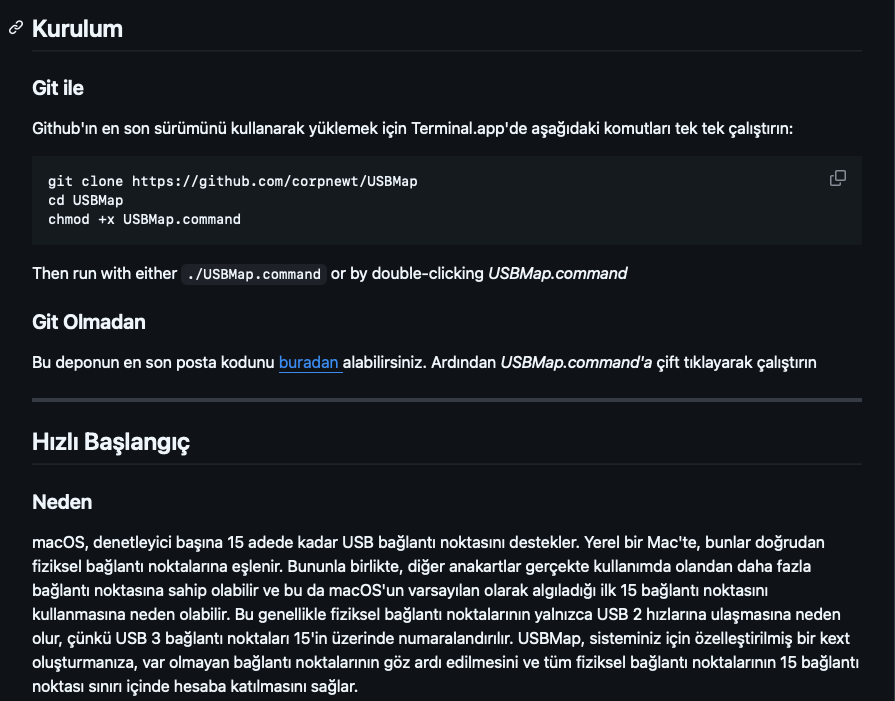Screen dimensions: 895x701
Task: Copy the code block with copy icon
Action: pos(838,178)
